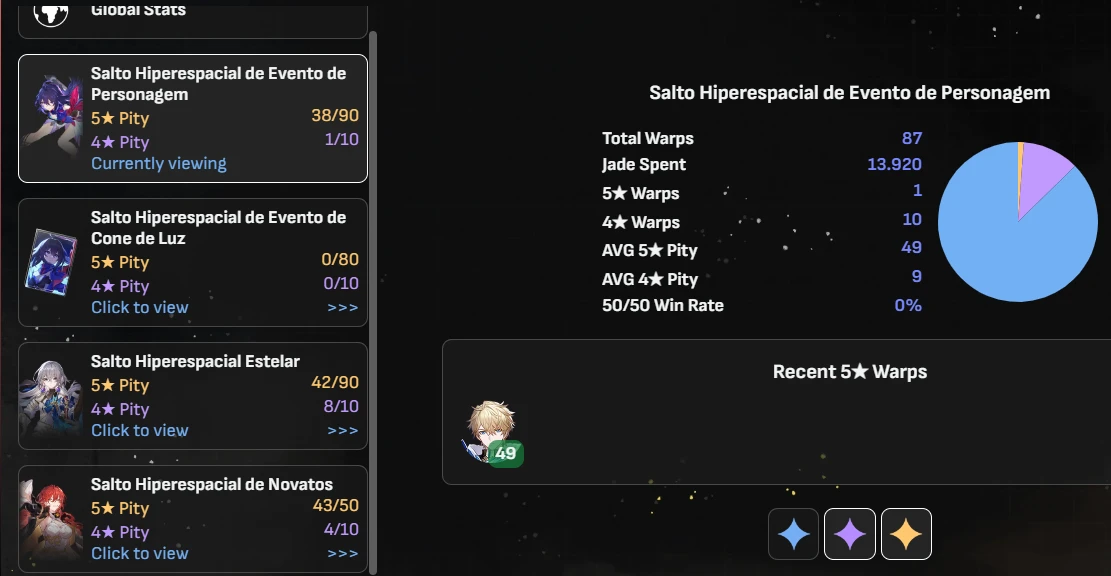Click 'Click to view' under Novatos banner
Screen dimensions: 1111x576
[x=140, y=553]
